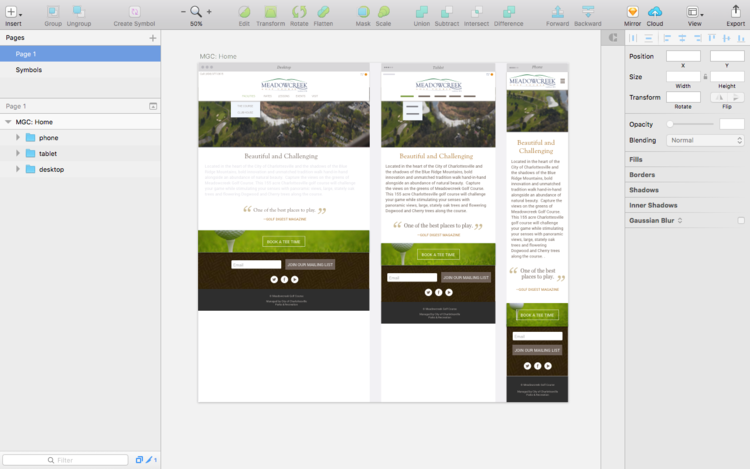Collapse the Page 1 pages list toggle
Image resolution: width=750 pixels, height=469 pixels.
[153, 106]
